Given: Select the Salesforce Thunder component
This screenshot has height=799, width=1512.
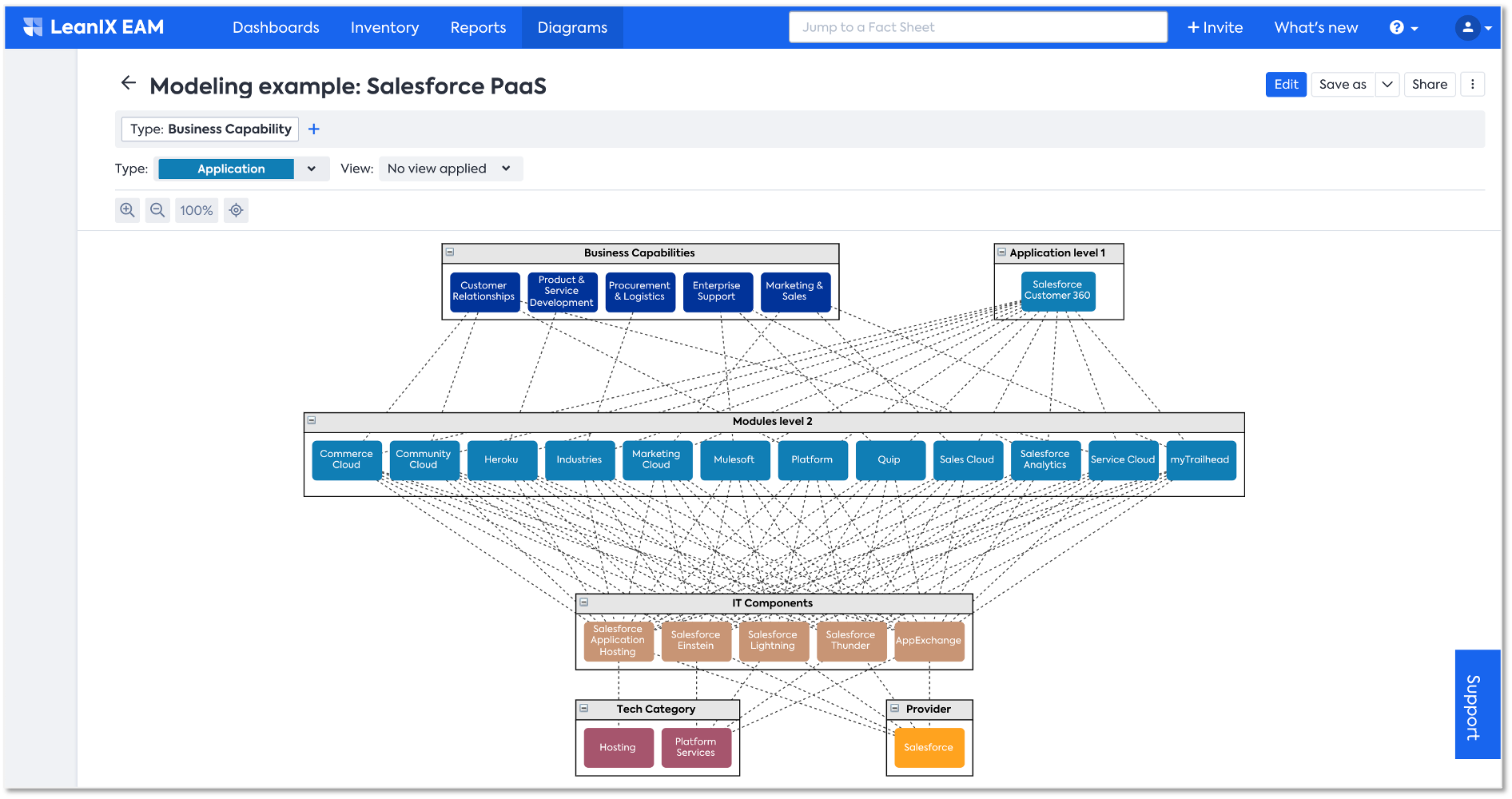Looking at the screenshot, I should tap(851, 642).
